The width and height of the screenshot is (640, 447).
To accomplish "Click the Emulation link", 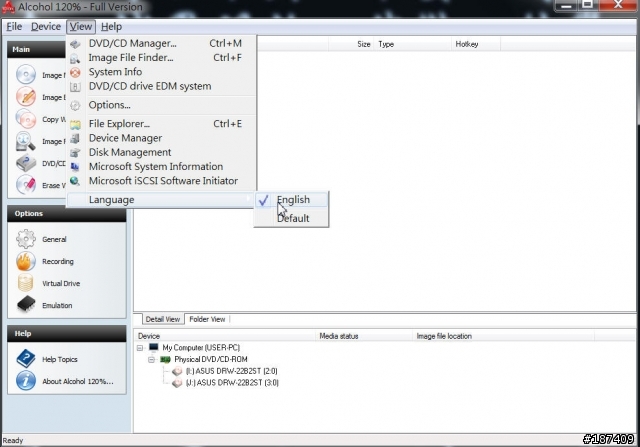I will pyautogui.click(x=57, y=305).
